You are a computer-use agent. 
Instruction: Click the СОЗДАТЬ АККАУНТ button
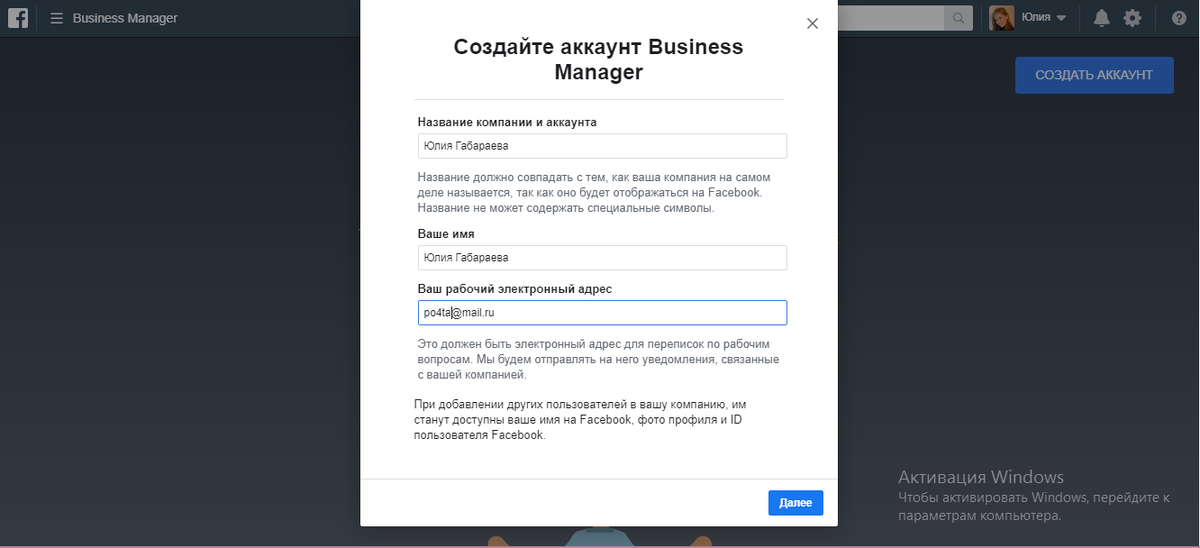[x=1094, y=75]
